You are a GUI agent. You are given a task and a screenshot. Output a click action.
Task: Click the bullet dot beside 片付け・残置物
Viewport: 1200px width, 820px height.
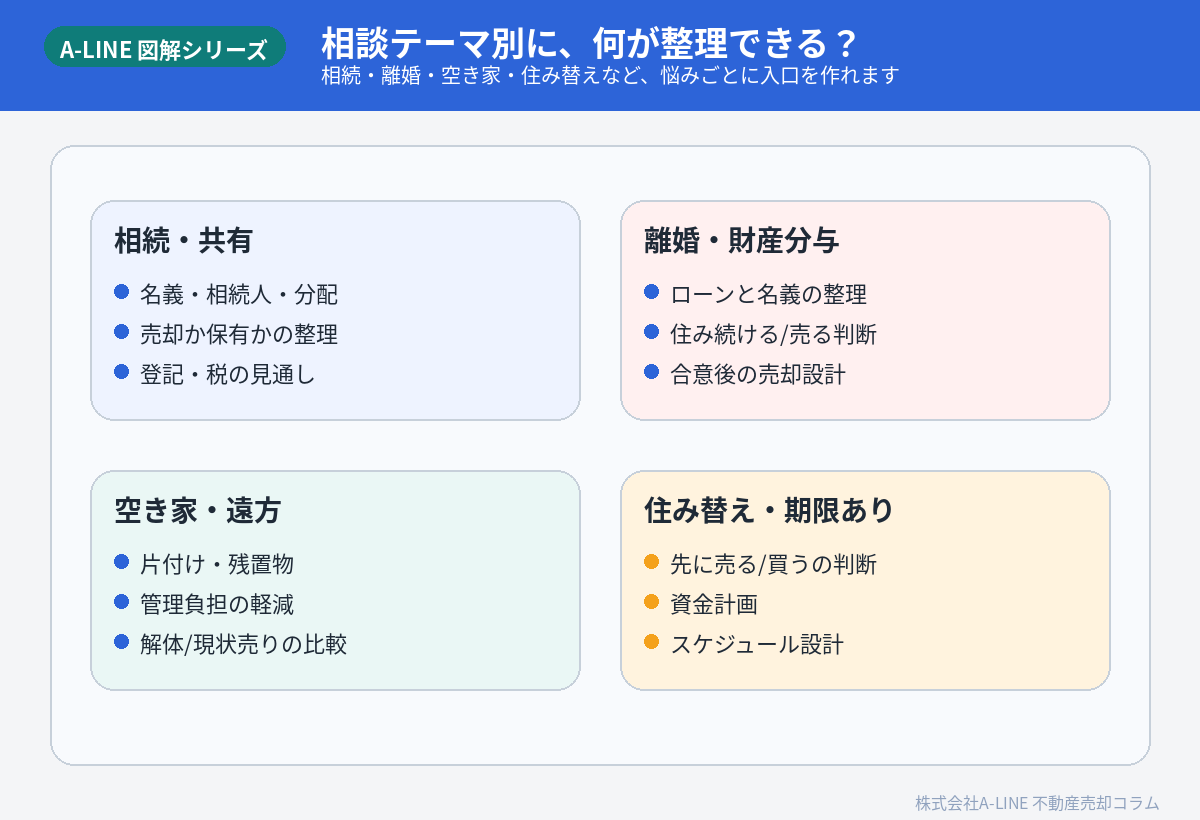coord(122,562)
